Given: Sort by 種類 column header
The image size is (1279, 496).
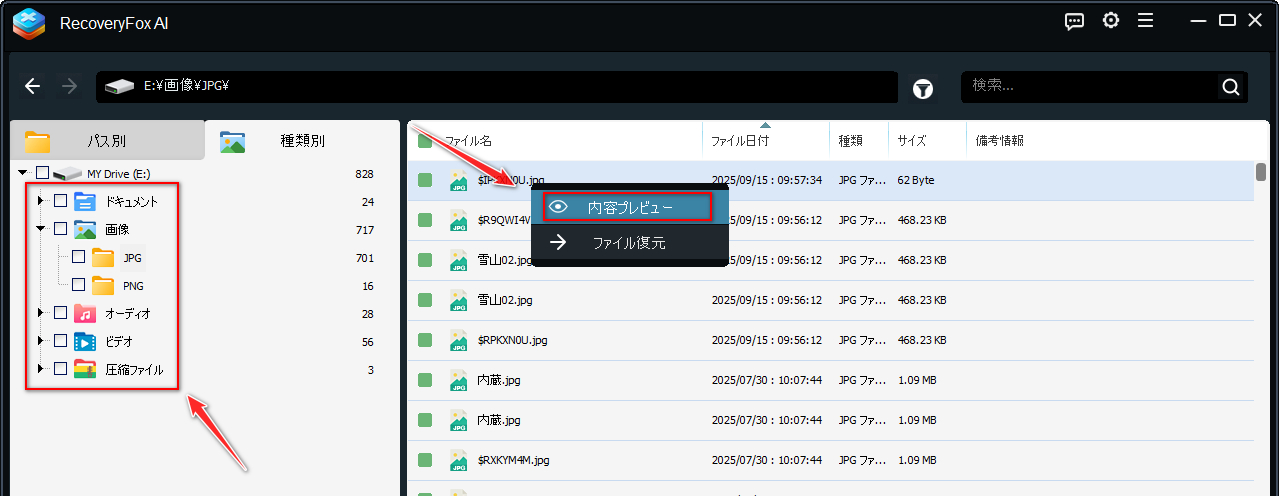Looking at the screenshot, I should point(850,141).
